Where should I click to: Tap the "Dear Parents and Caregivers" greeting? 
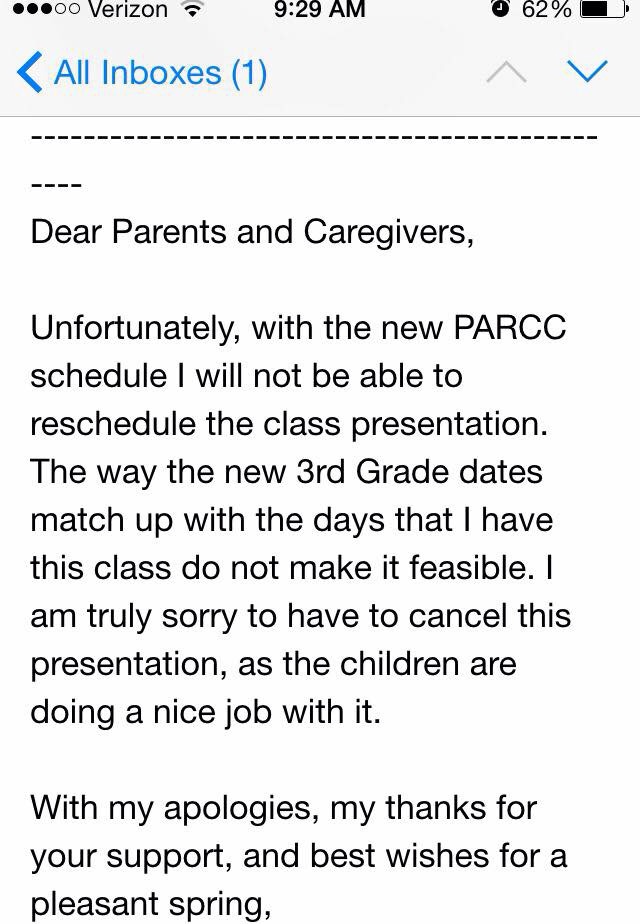coord(251,231)
